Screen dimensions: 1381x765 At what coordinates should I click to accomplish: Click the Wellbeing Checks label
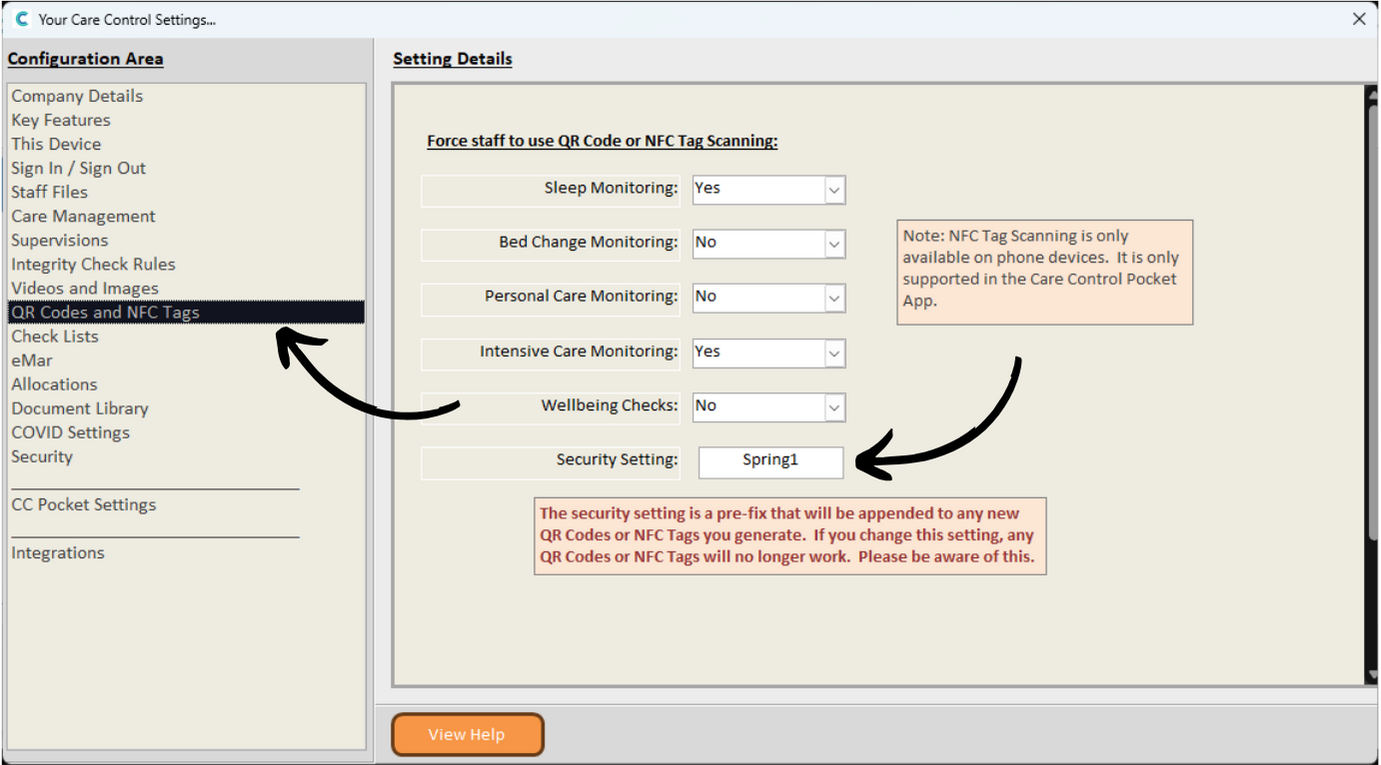pos(610,405)
